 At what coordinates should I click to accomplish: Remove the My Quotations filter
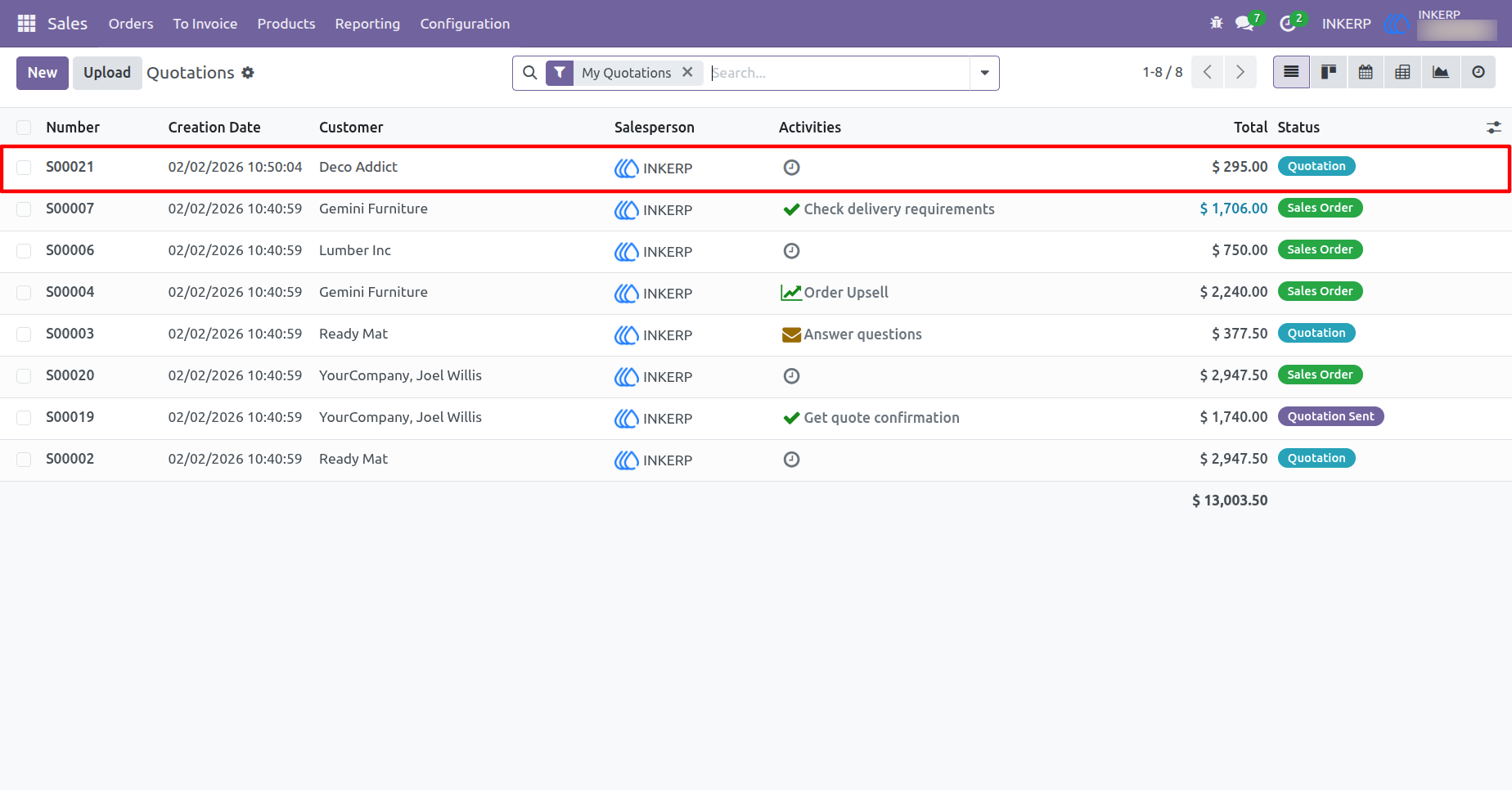(687, 72)
